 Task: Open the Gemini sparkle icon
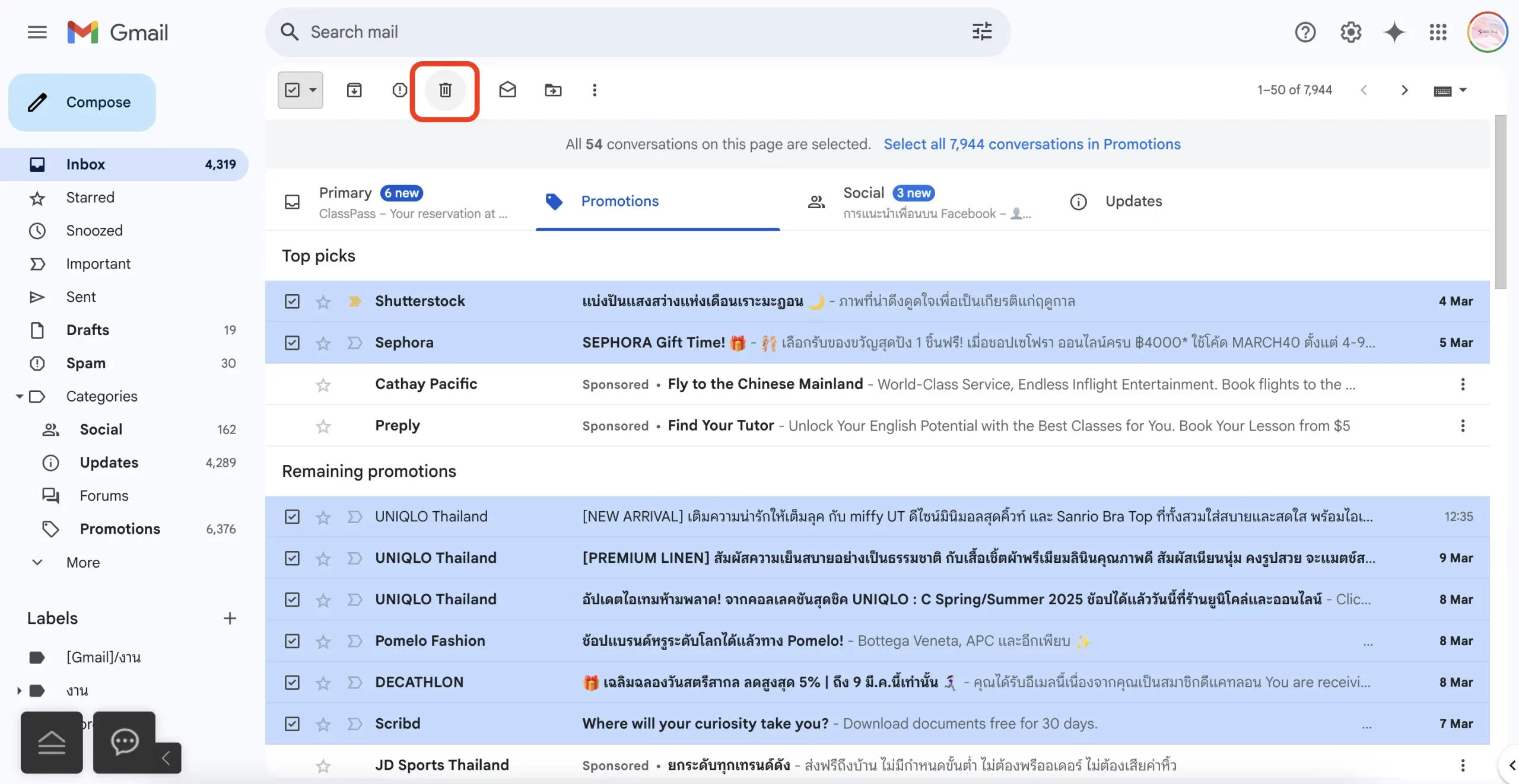tap(1394, 32)
